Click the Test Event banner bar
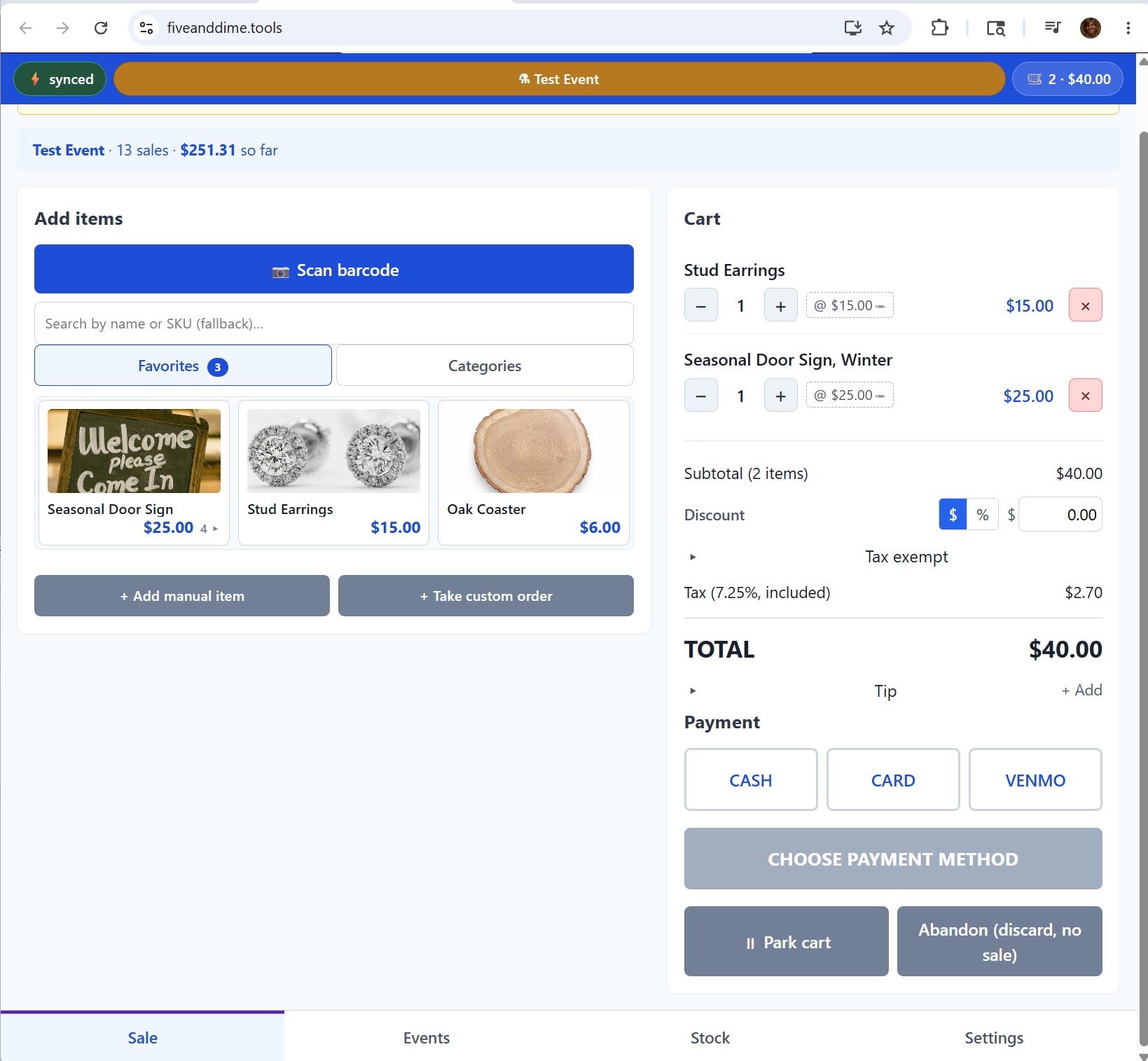The image size is (1148, 1061). pos(559,79)
